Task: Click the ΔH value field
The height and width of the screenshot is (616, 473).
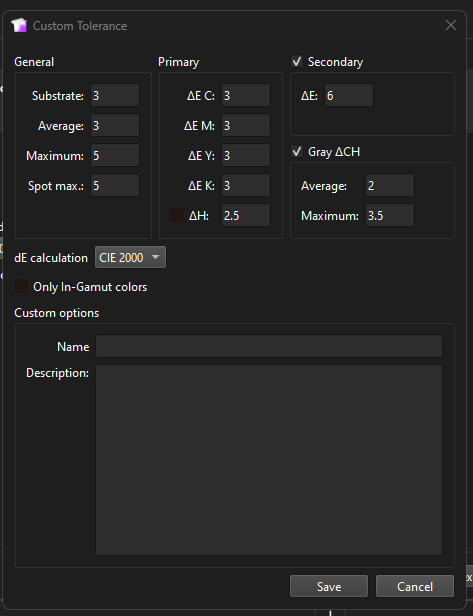Action: click(246, 215)
